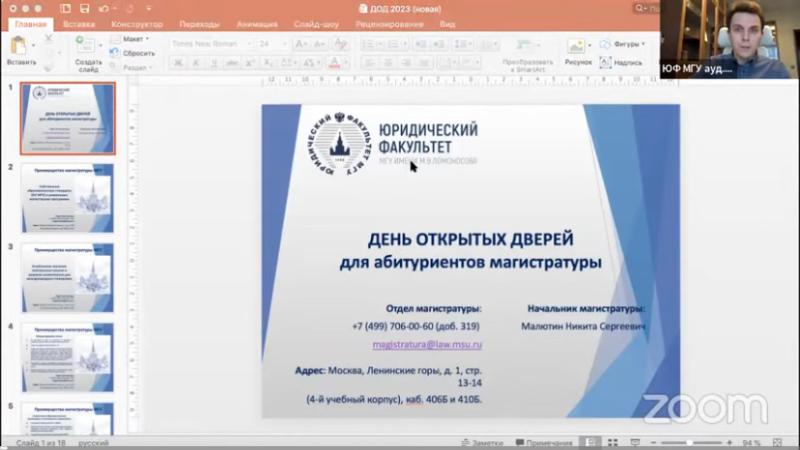Select slide 2 thumbnail
This screenshot has height=450, width=800.
[68, 198]
